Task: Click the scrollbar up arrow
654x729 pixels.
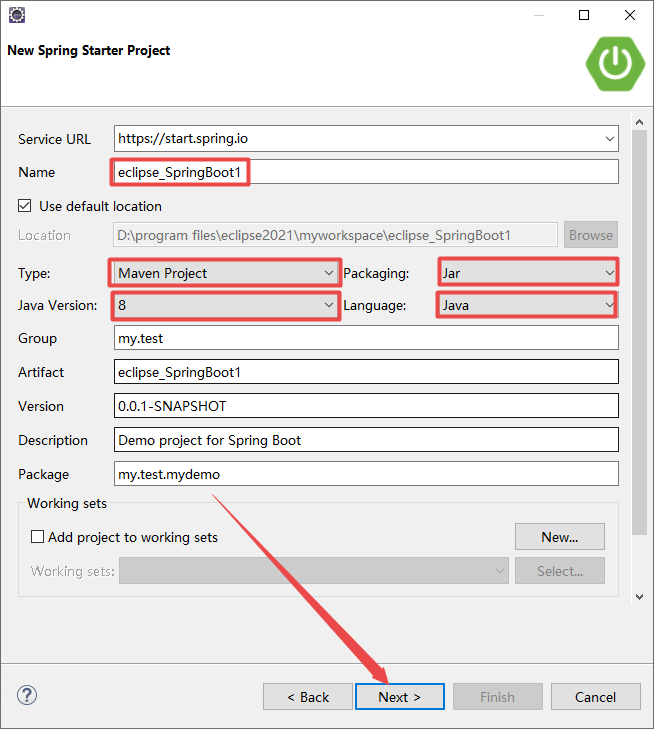Action: [x=640, y=122]
